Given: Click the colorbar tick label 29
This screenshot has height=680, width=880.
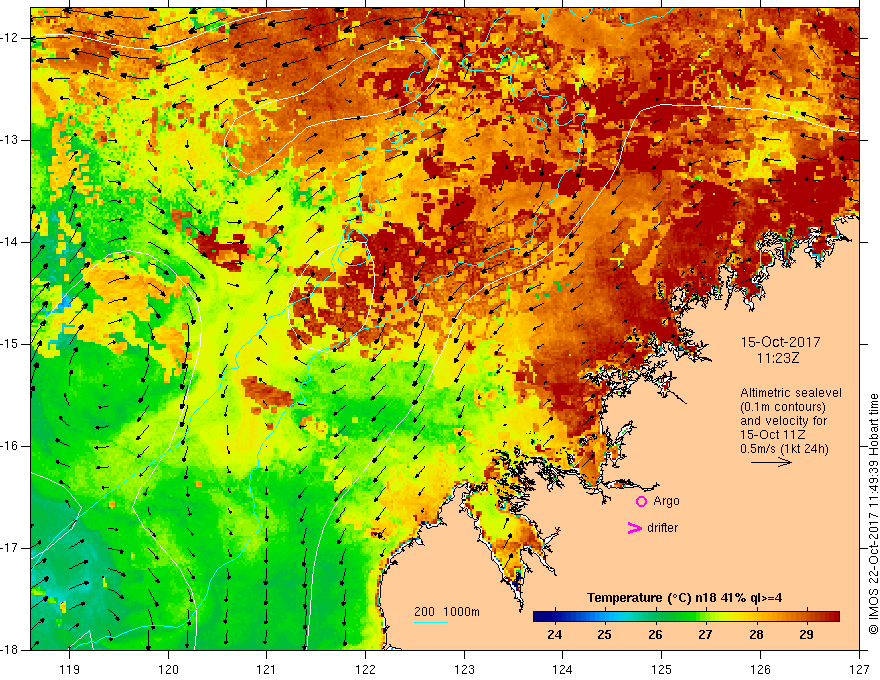Looking at the screenshot, I should [x=806, y=635].
